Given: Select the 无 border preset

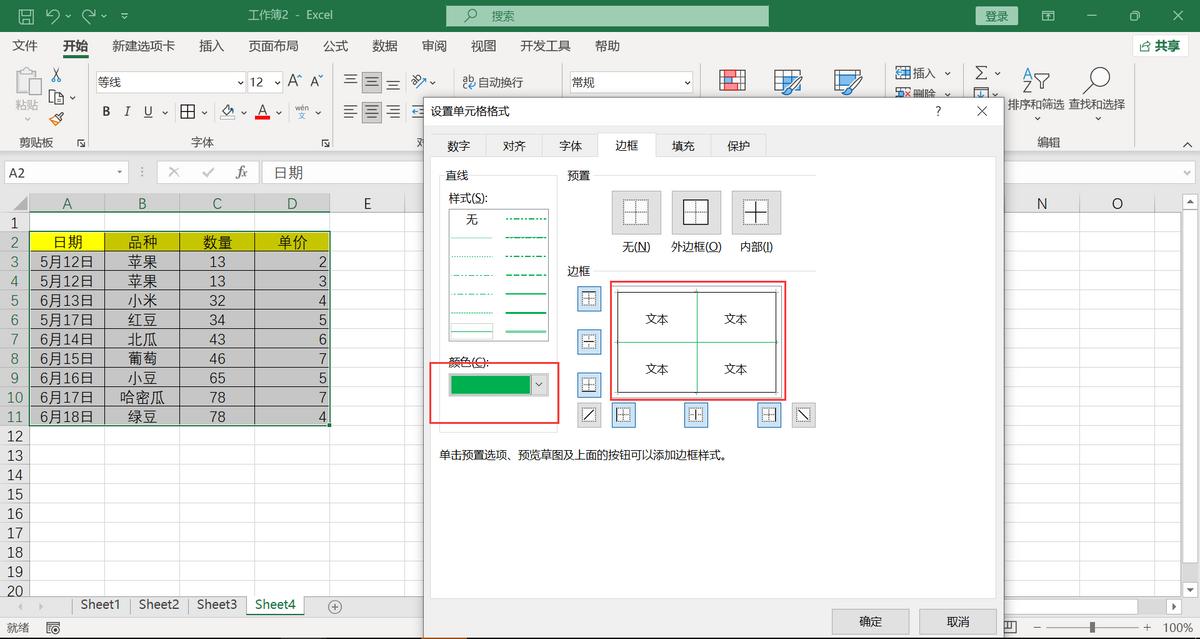Looking at the screenshot, I should point(635,212).
